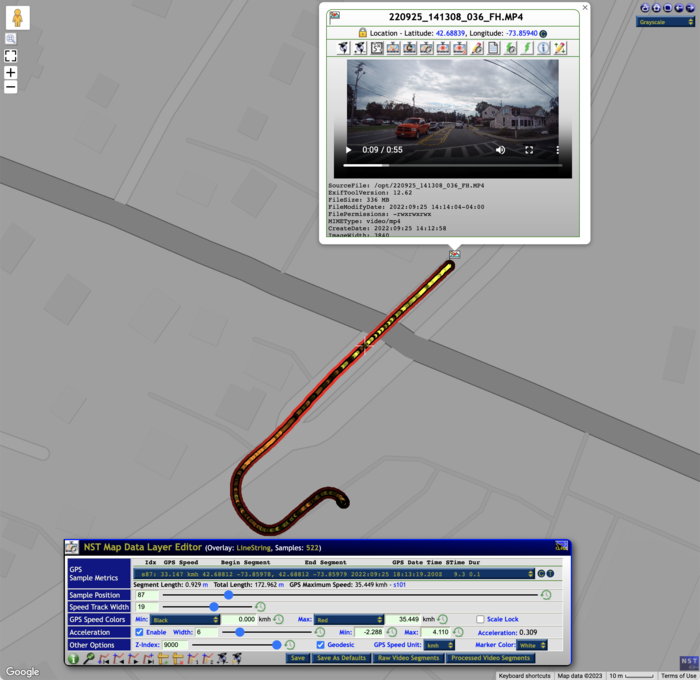The width and height of the screenshot is (700, 680).
Task: Disable the Acceleration Enable checkbox
Action: [x=139, y=632]
